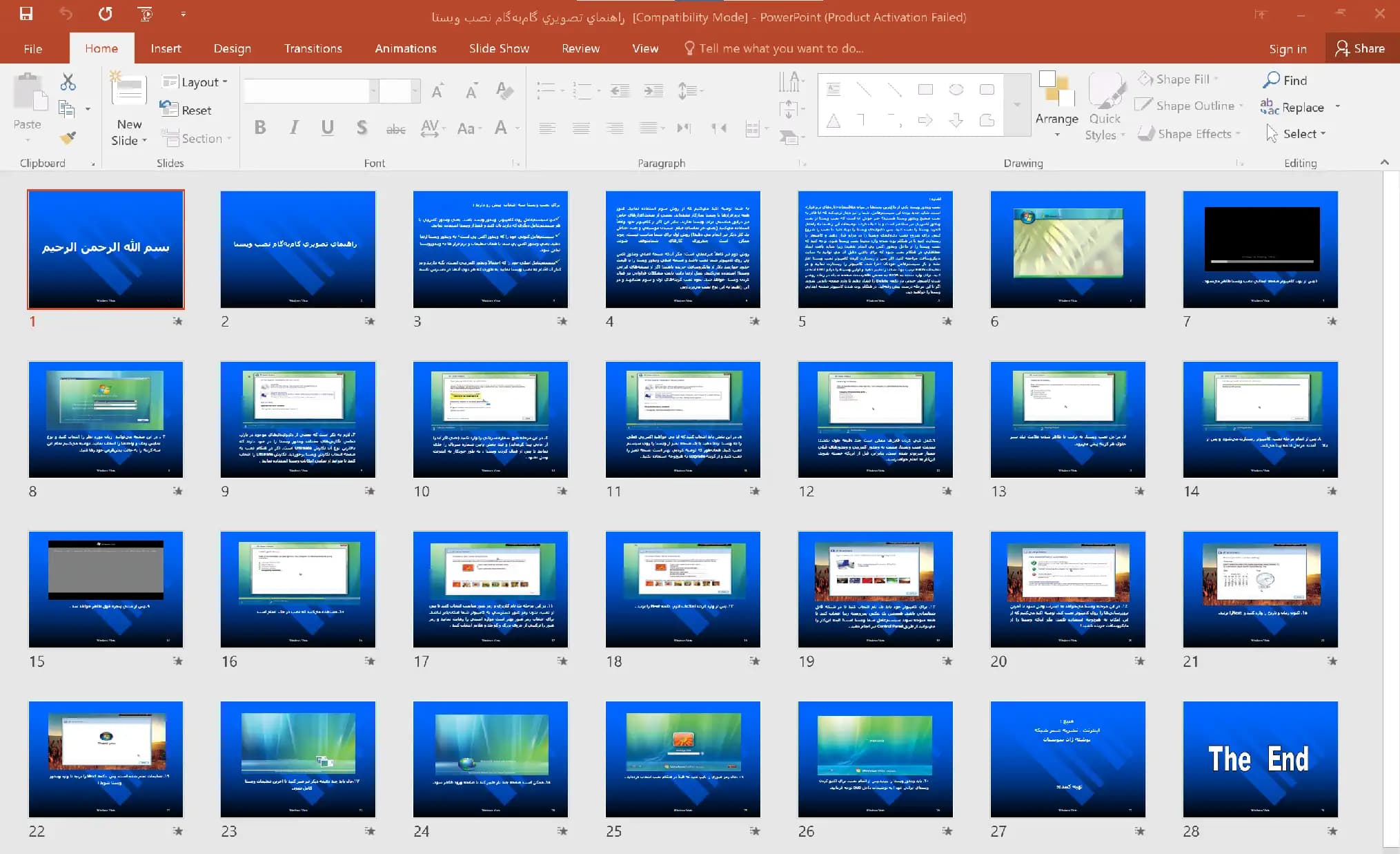Screen dimensions: 1400x854
Task: Switch to the Transitions tab
Action: [x=313, y=48]
